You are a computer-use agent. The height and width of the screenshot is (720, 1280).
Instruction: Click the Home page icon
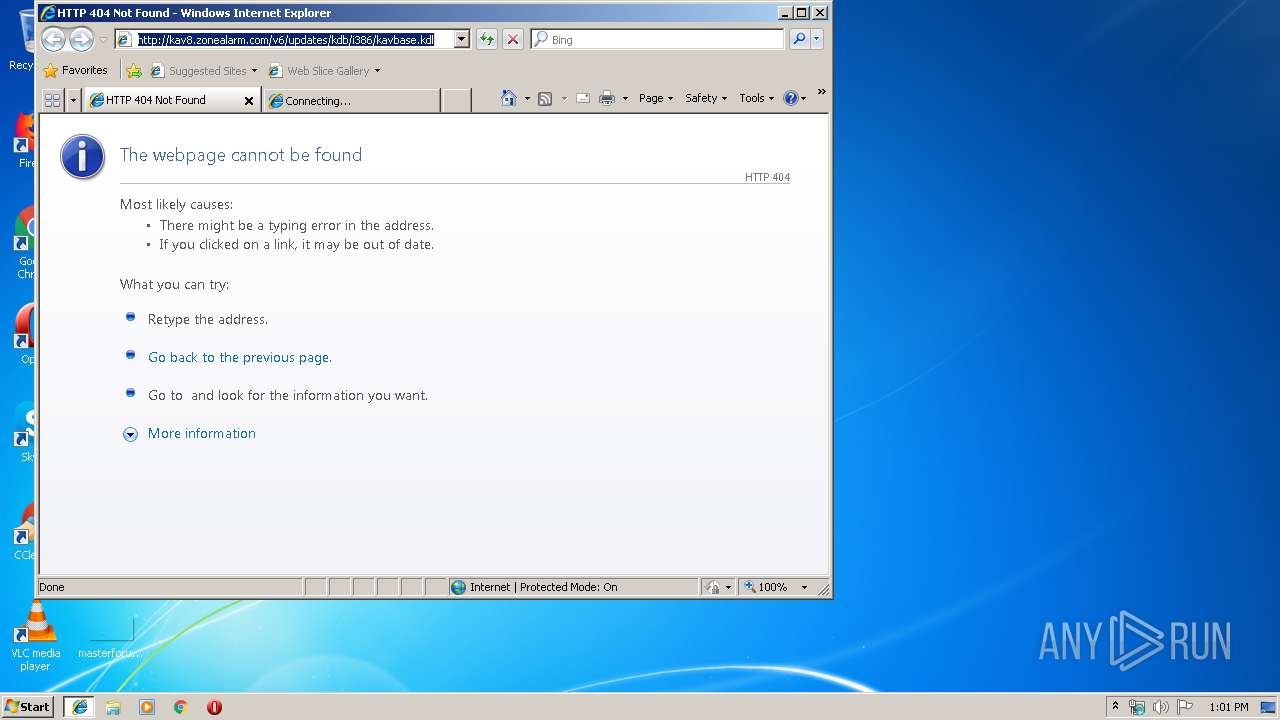[509, 98]
